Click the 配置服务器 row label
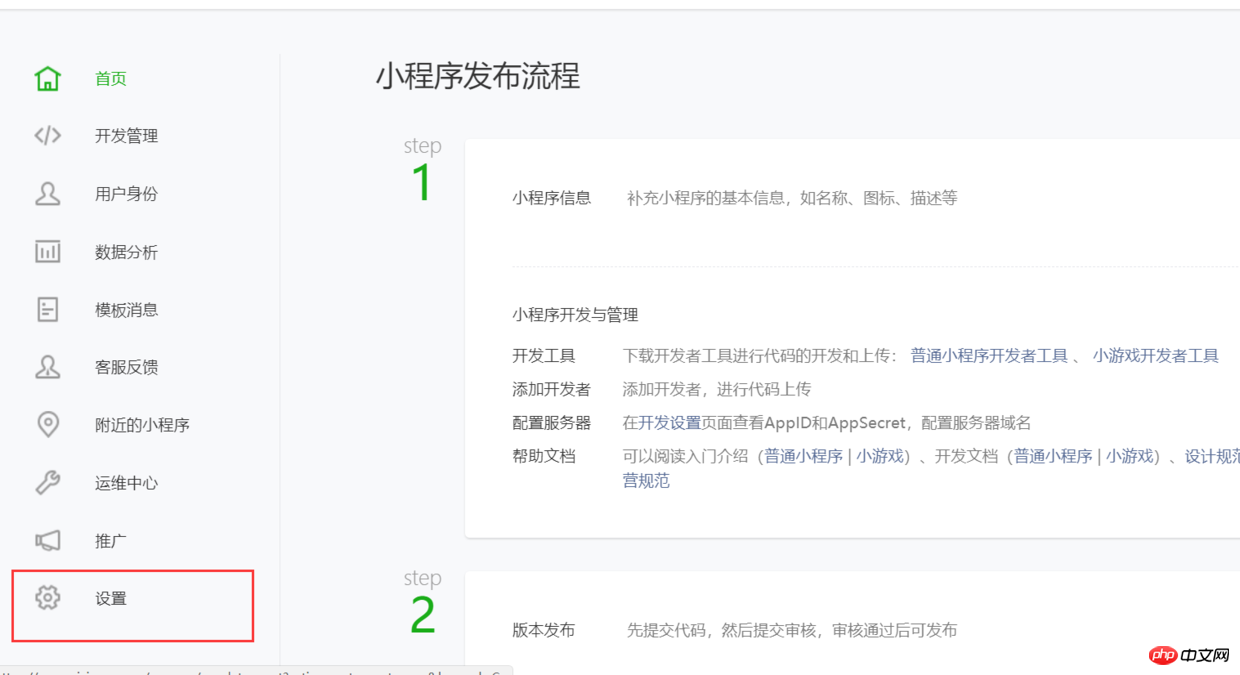 [x=552, y=423]
